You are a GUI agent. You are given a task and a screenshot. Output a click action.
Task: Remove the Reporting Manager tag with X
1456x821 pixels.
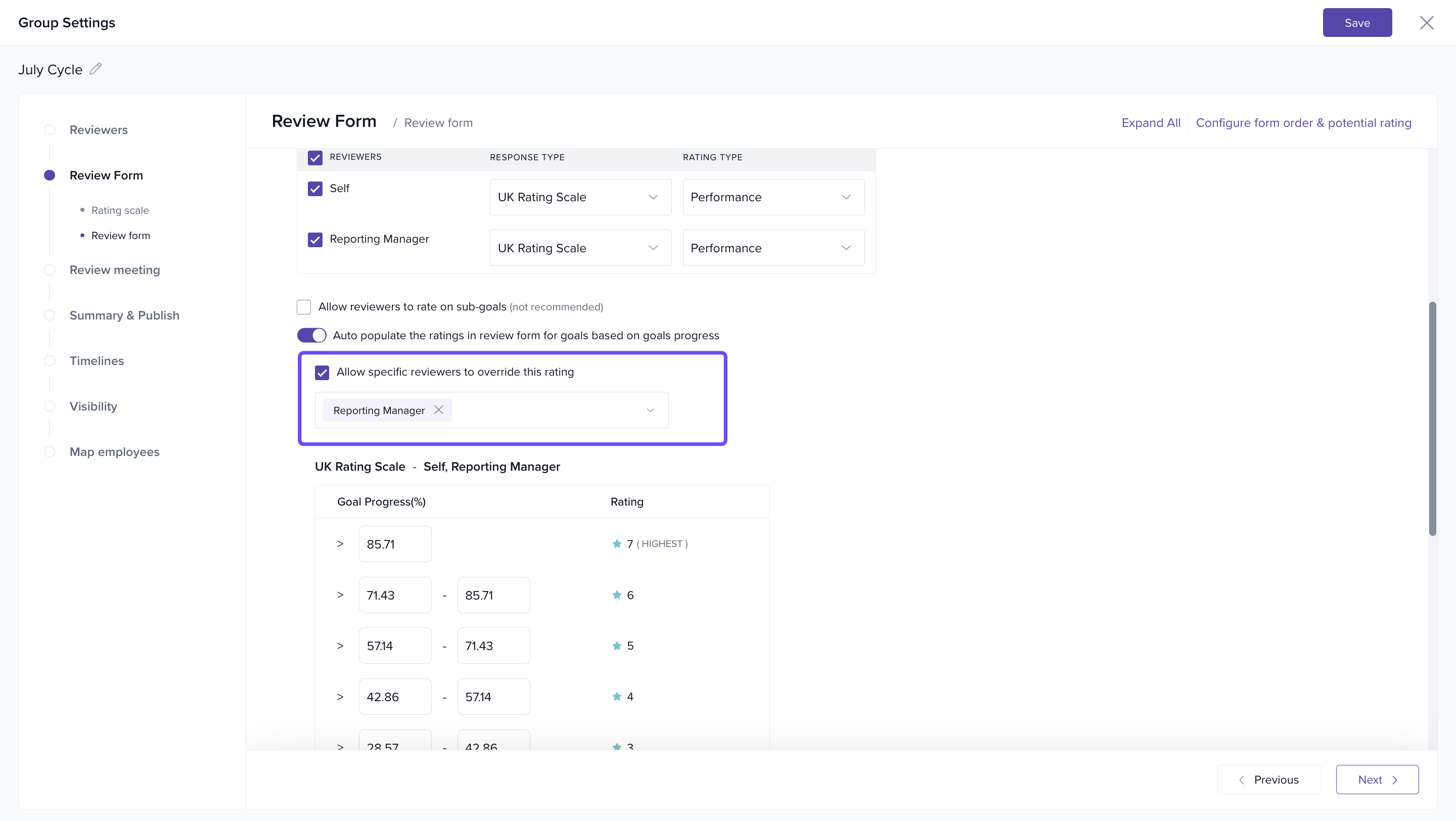pos(439,409)
